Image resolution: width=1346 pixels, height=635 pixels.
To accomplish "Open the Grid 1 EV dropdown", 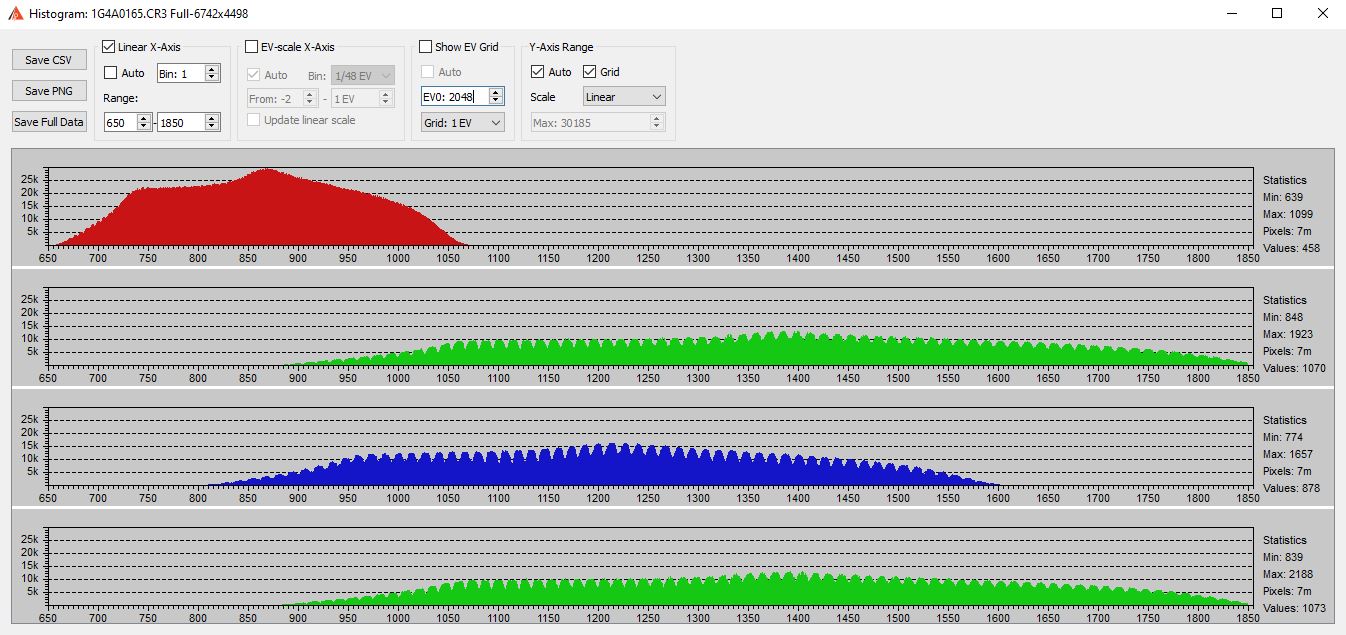I will 462,122.
